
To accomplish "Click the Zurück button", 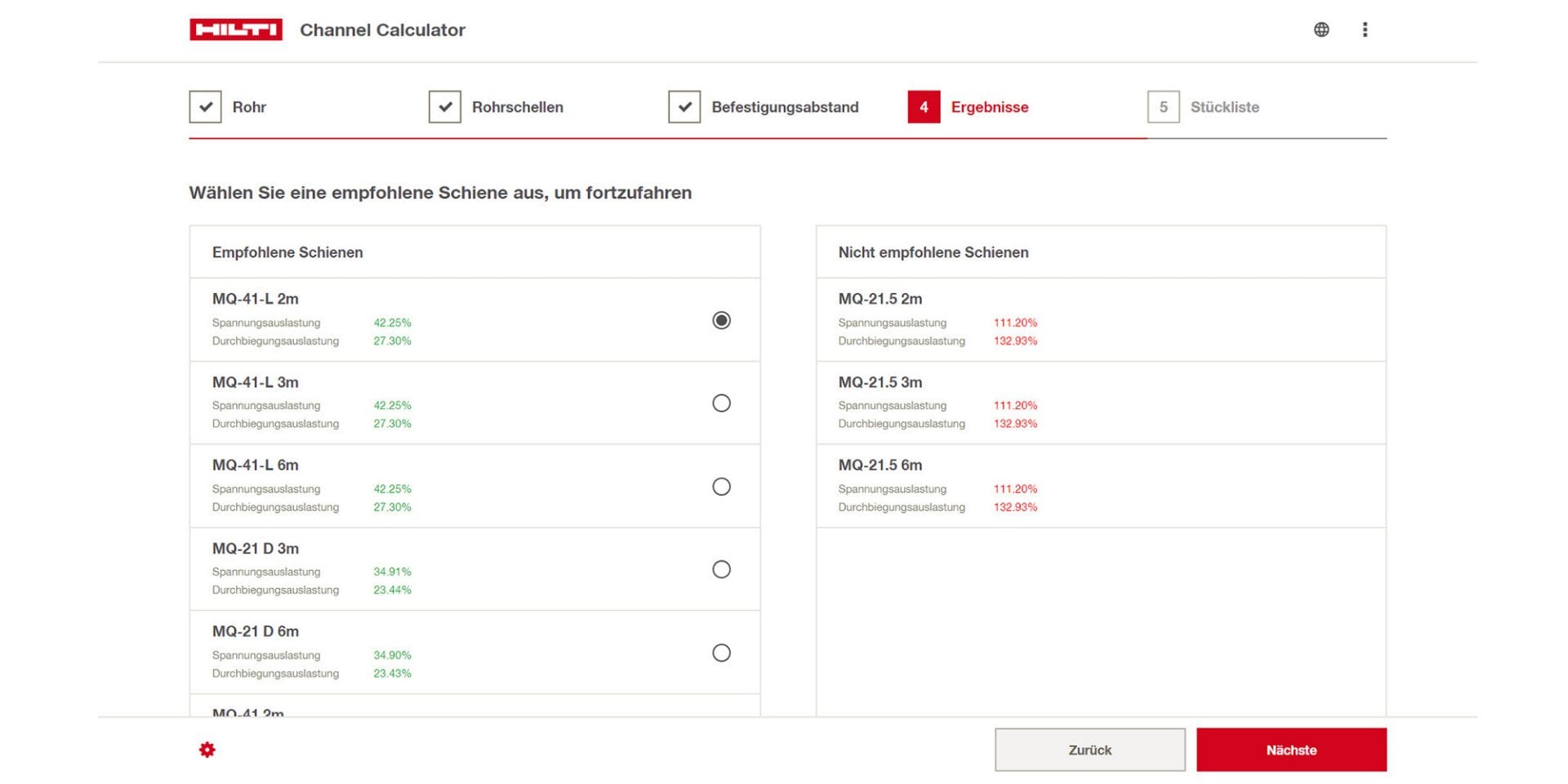I will pyautogui.click(x=1089, y=749).
